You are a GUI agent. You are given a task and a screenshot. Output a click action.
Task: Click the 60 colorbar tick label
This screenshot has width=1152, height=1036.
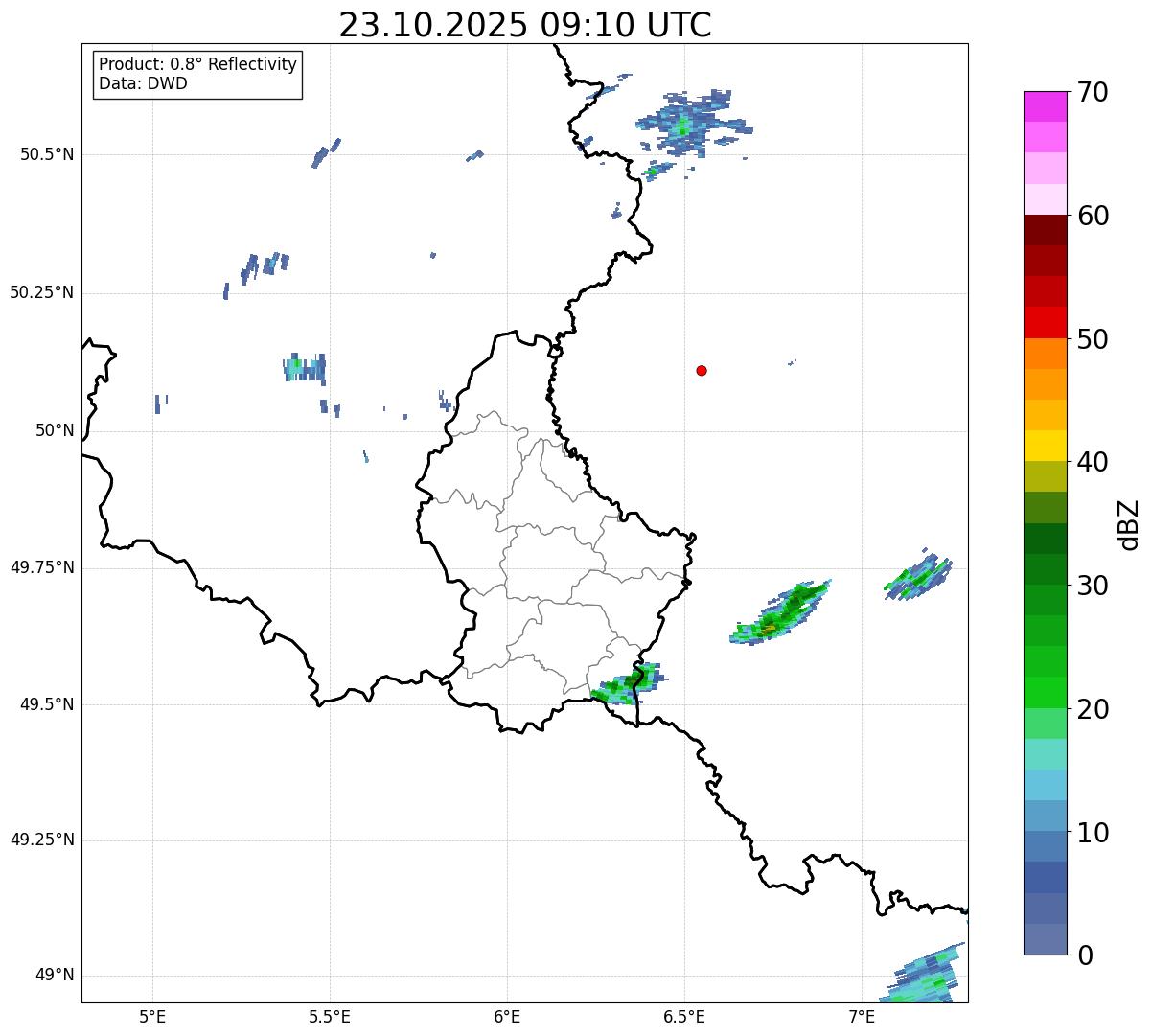(1093, 216)
